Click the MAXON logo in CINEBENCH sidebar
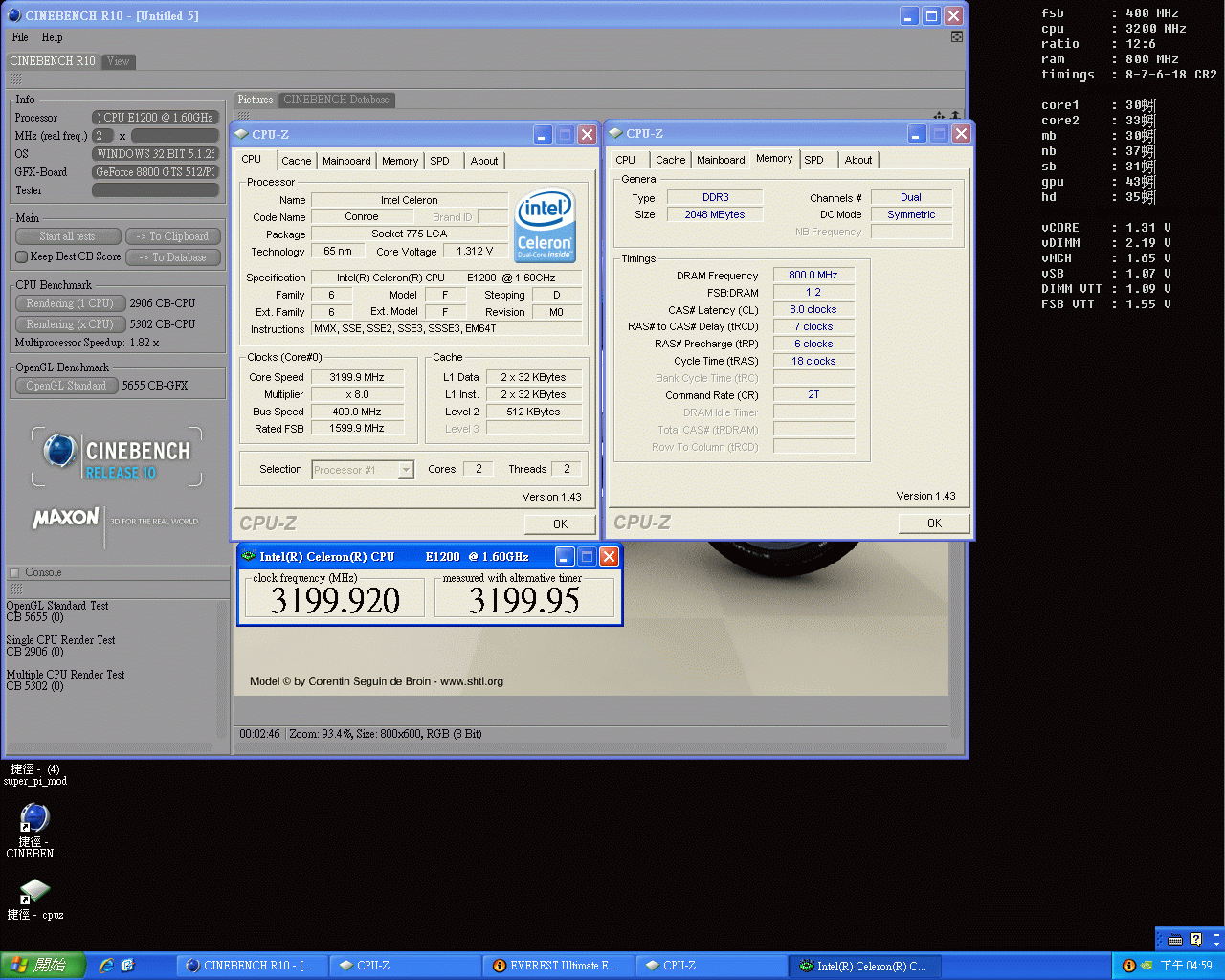The image size is (1225, 980). (x=66, y=518)
